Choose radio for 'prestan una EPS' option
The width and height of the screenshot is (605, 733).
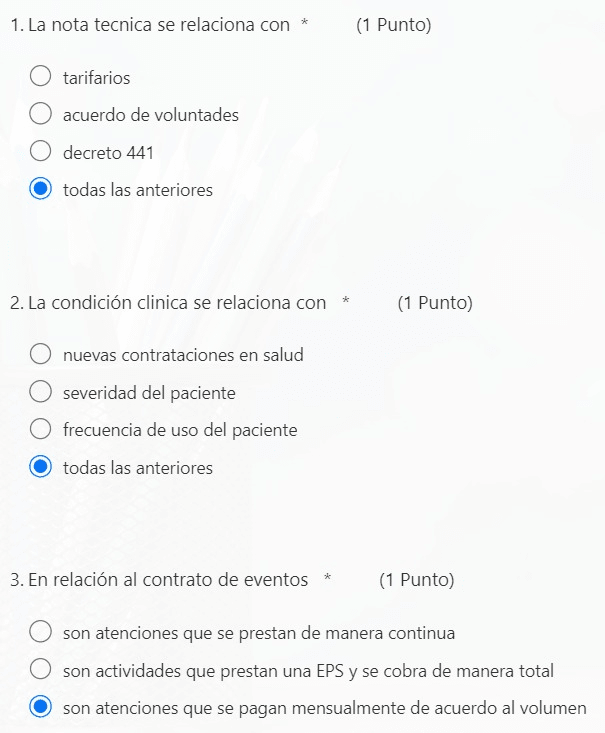click(x=40, y=670)
